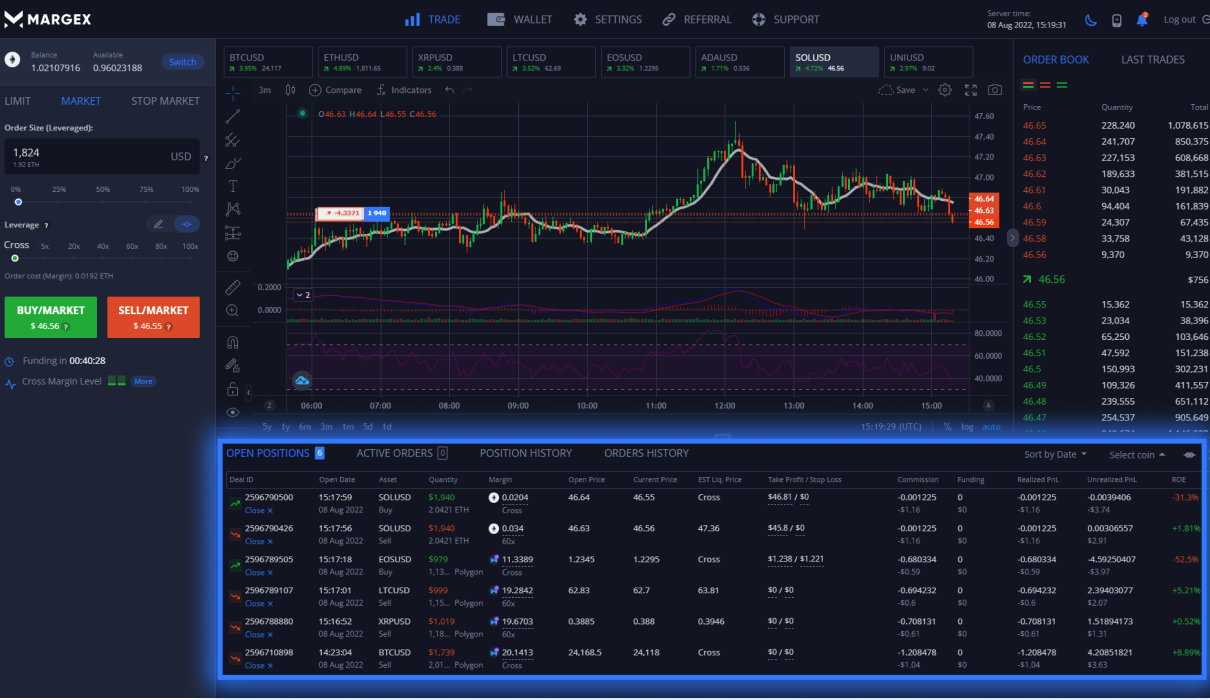Select the leverage slider mode toggle

tap(185, 224)
